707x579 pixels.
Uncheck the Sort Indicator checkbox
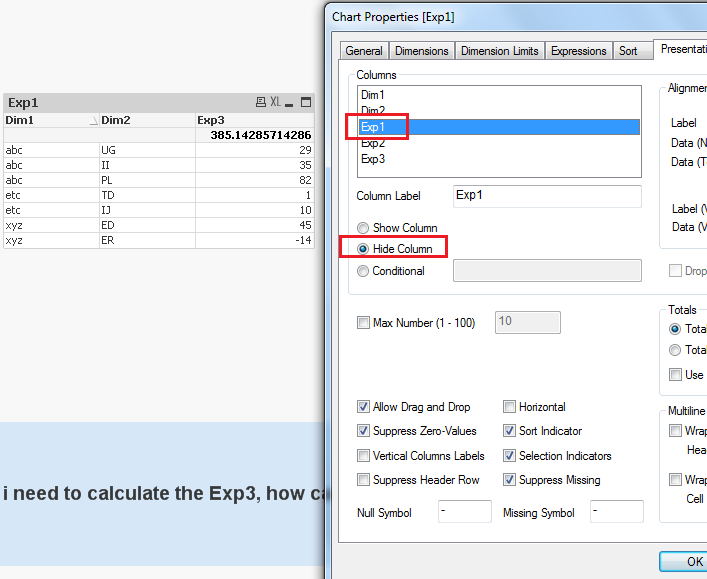[x=510, y=431]
